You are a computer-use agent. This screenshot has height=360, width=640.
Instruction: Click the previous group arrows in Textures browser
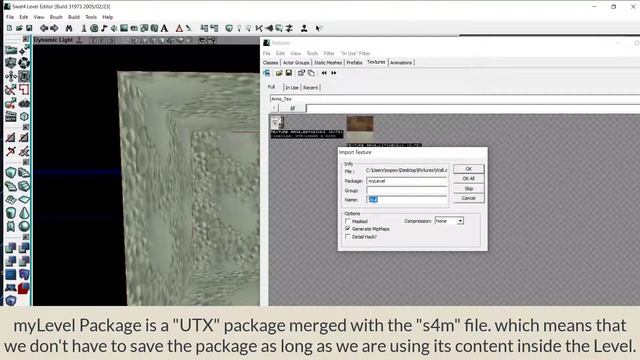coord(324,73)
